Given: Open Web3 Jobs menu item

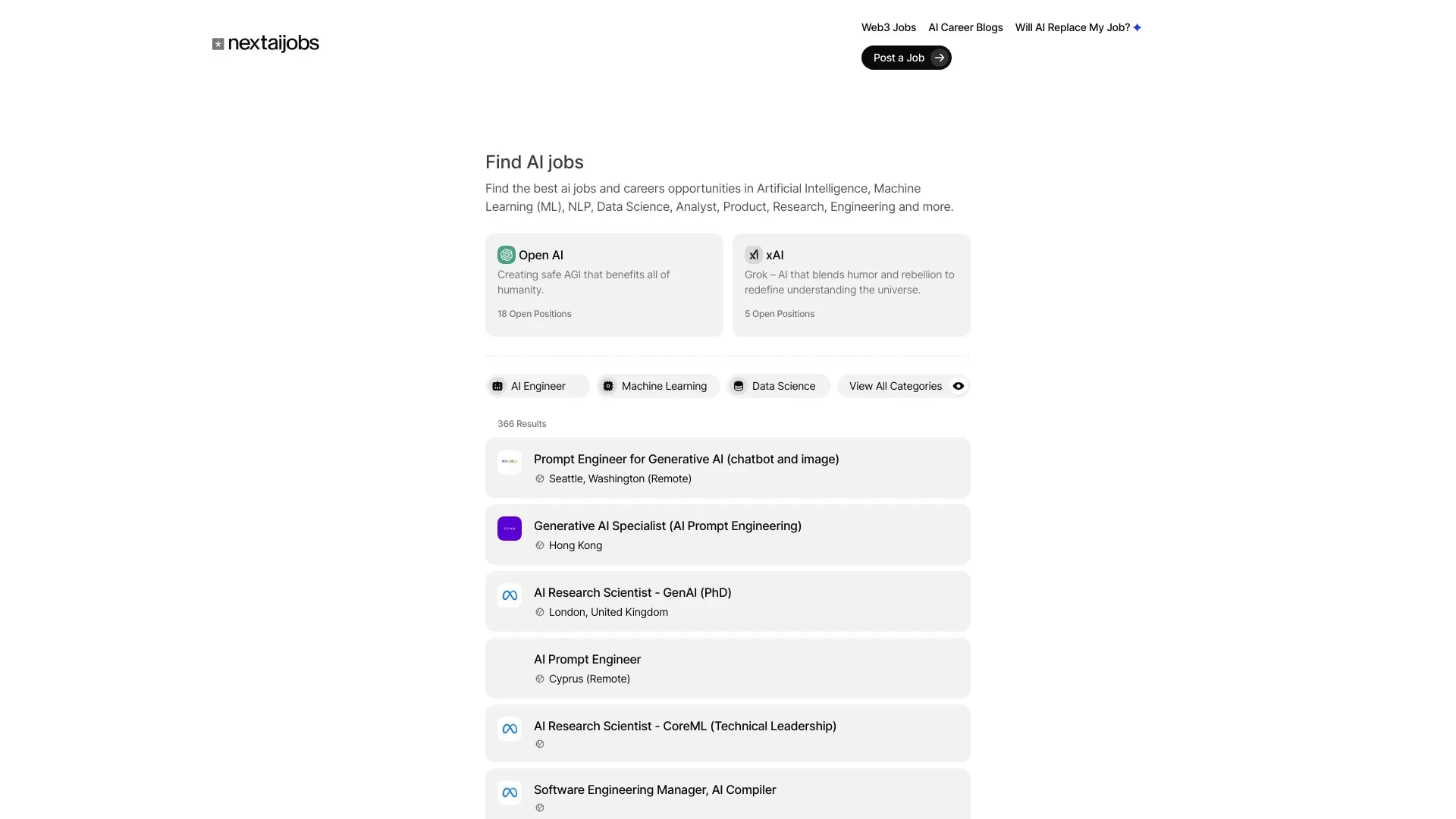Looking at the screenshot, I should click(888, 27).
